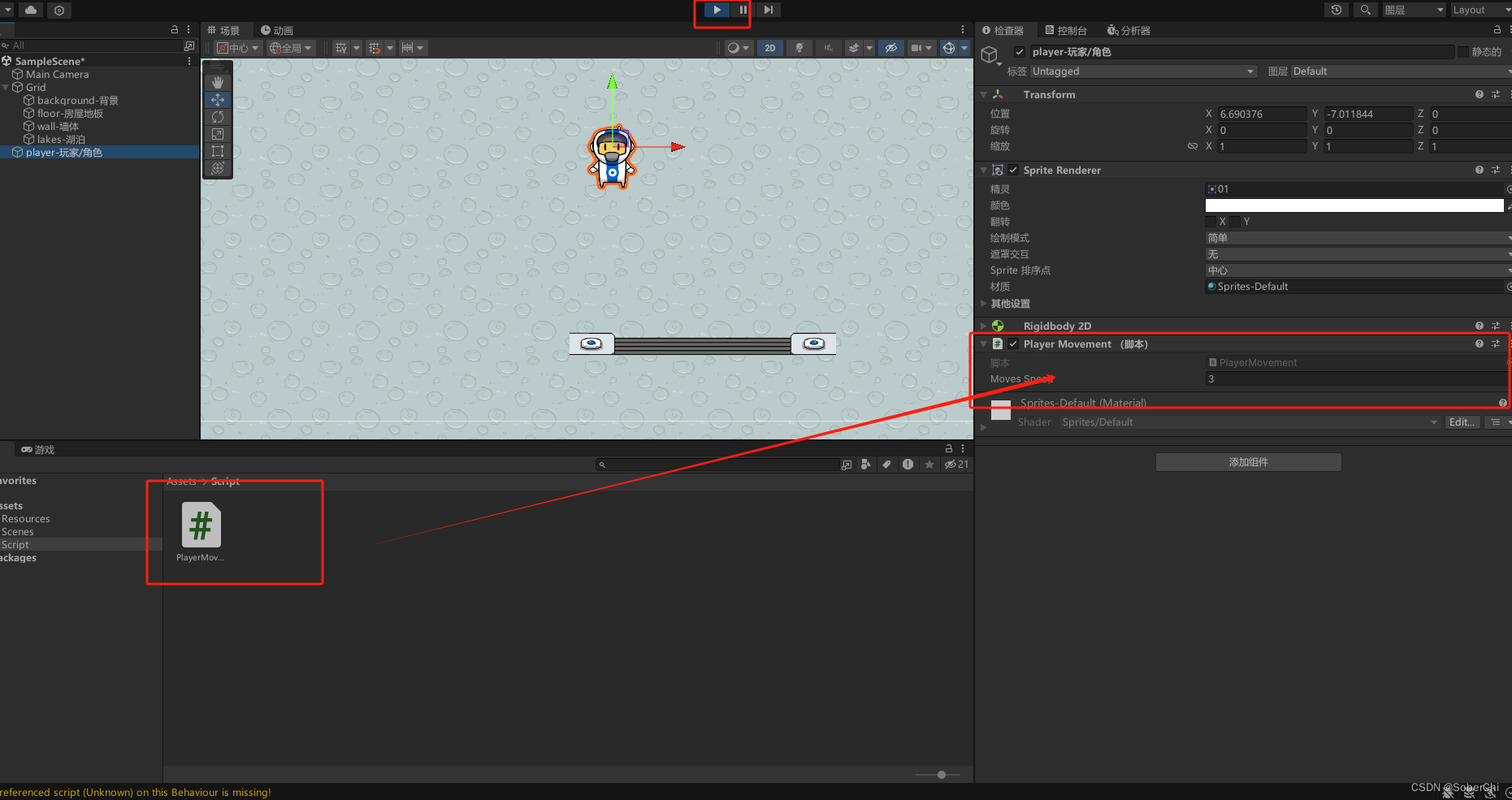Click the Step frame button
The height and width of the screenshot is (800, 1512).
click(769, 10)
